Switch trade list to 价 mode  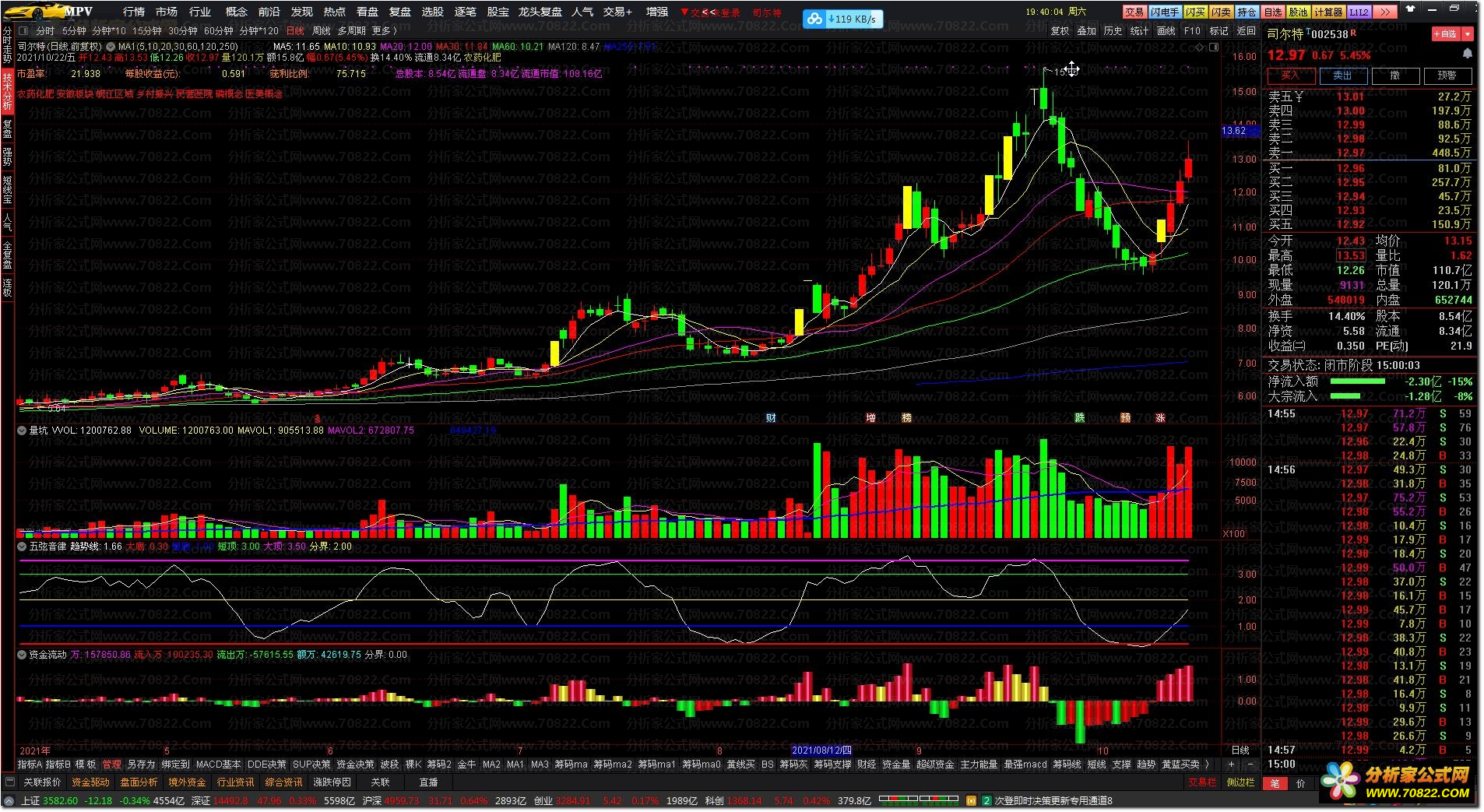[1300, 783]
